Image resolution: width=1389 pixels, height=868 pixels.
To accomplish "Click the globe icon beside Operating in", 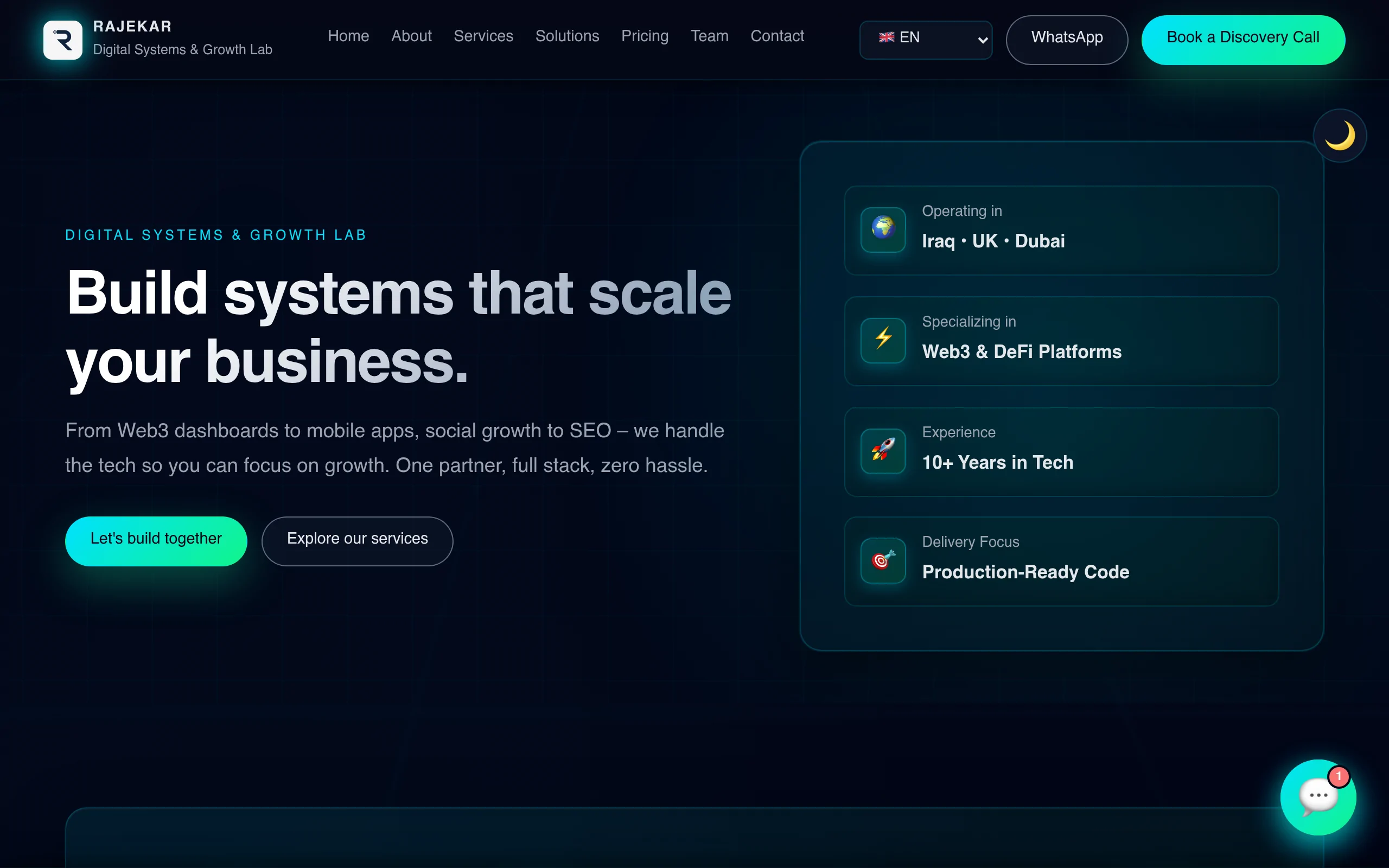I will [x=883, y=229].
